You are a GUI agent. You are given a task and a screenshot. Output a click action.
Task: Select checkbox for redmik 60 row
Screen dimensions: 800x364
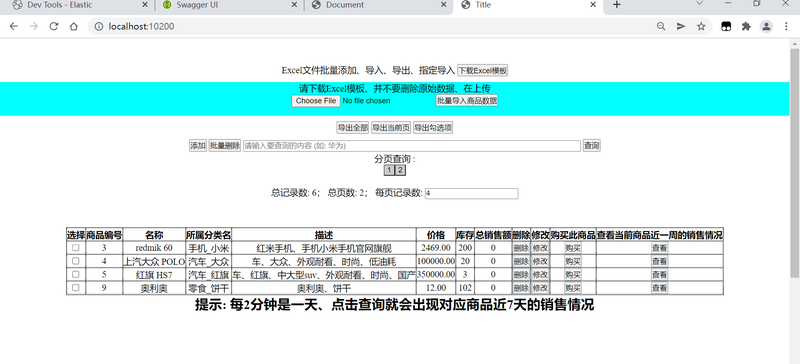point(76,248)
